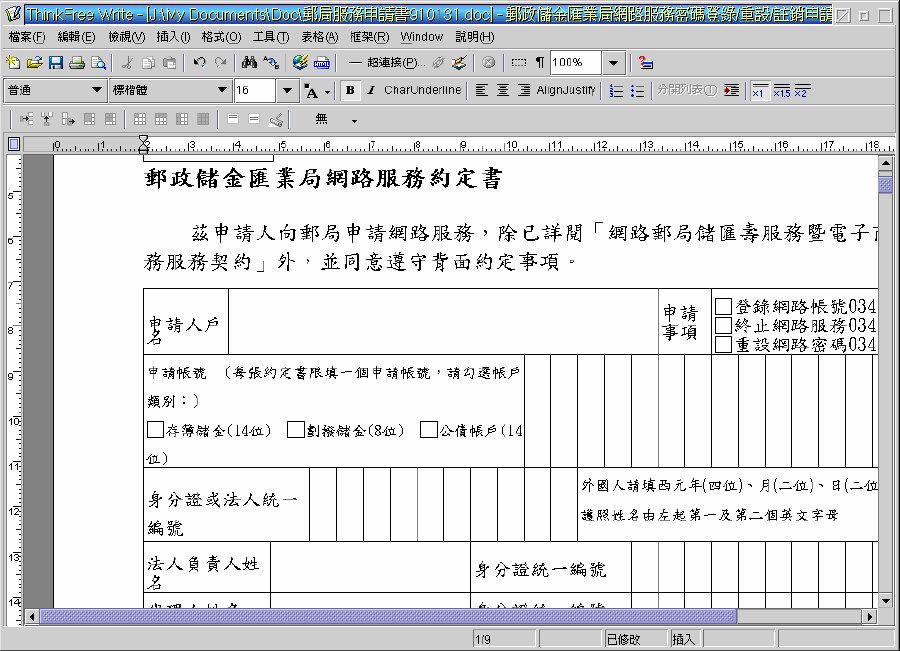Set line spacing to x2
This screenshot has height=651, width=900.
coord(802,91)
